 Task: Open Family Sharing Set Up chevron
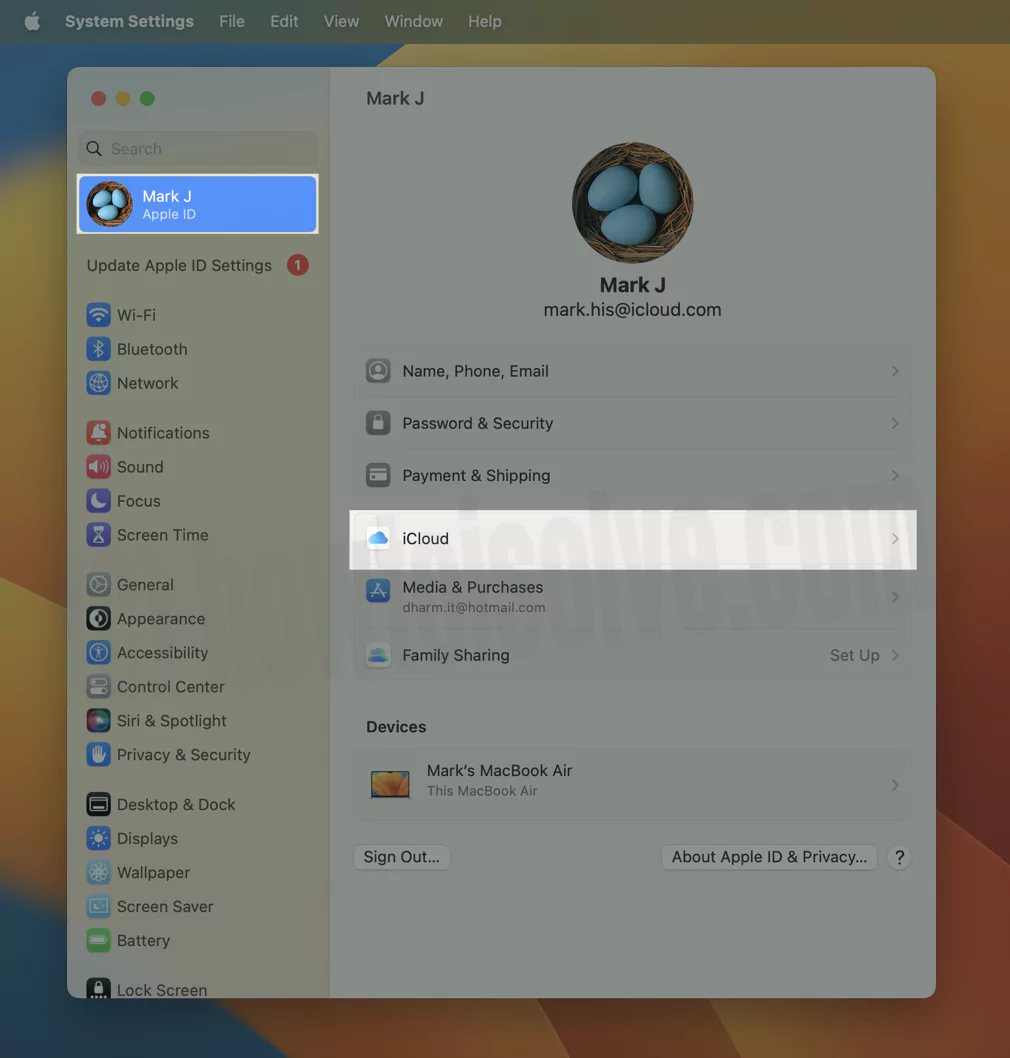point(895,655)
